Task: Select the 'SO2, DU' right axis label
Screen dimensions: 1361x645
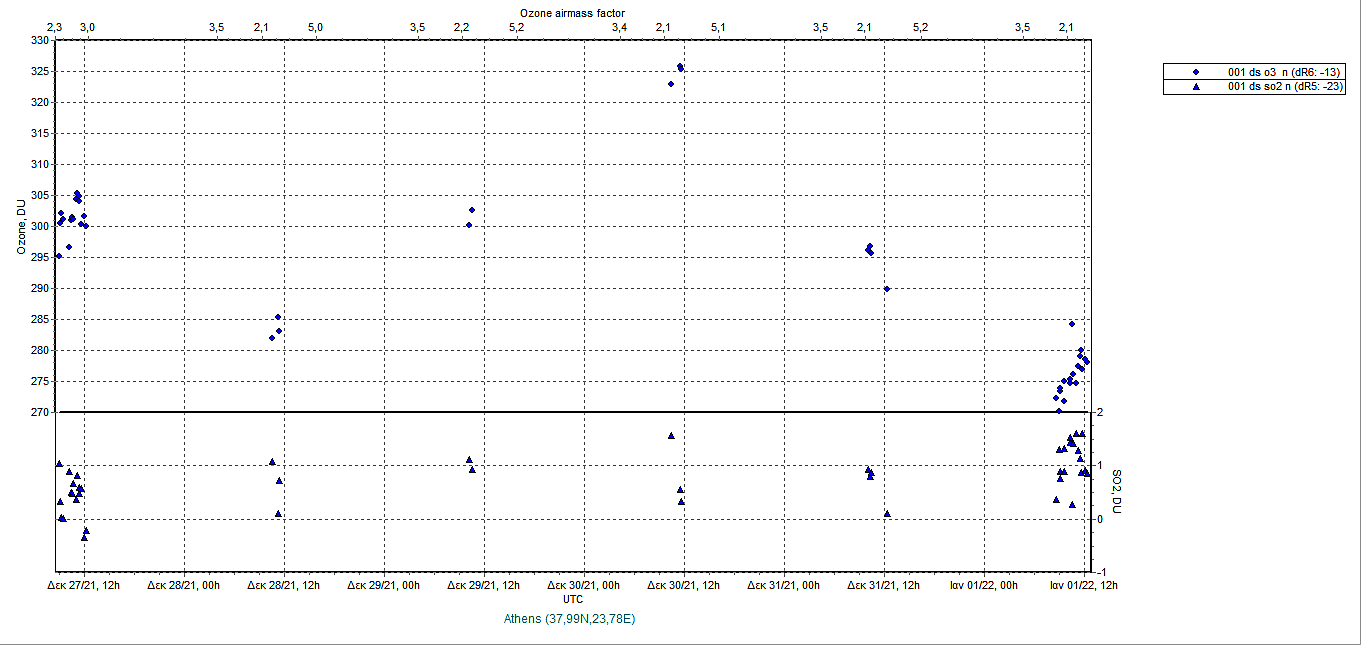Action: pos(1117,490)
